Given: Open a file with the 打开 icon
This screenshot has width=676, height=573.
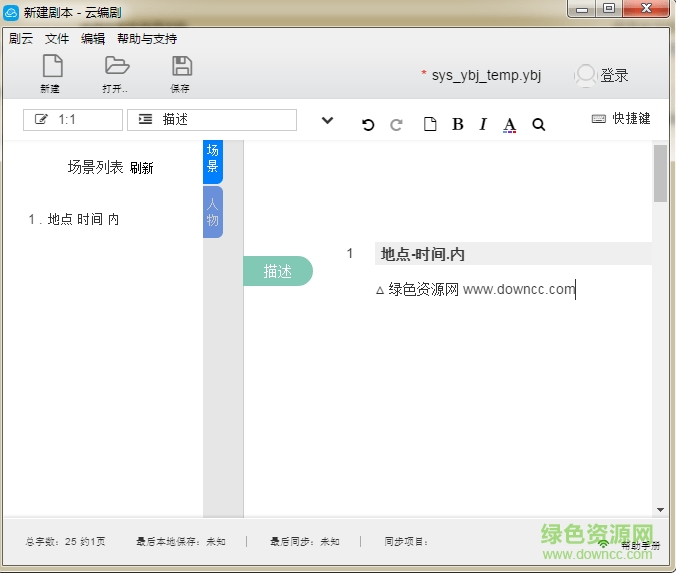Looking at the screenshot, I should click(116, 68).
